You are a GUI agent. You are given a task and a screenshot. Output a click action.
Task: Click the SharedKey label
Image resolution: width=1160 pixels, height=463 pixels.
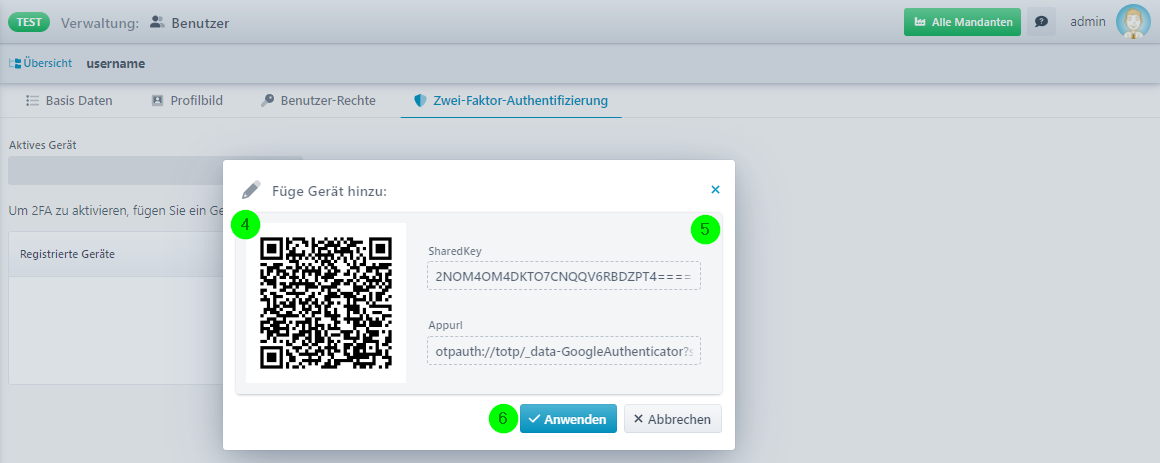coord(455,251)
